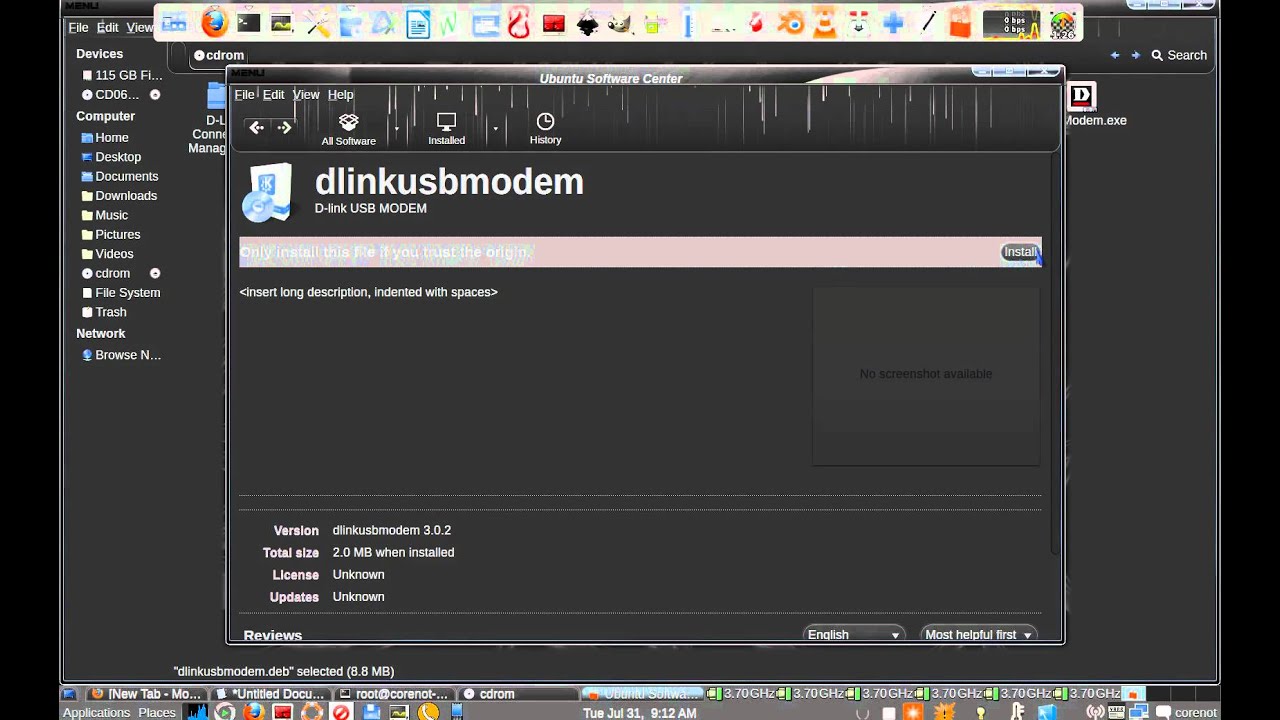
Task: Click the blue plus dock icon
Action: pyautogui.click(x=893, y=22)
